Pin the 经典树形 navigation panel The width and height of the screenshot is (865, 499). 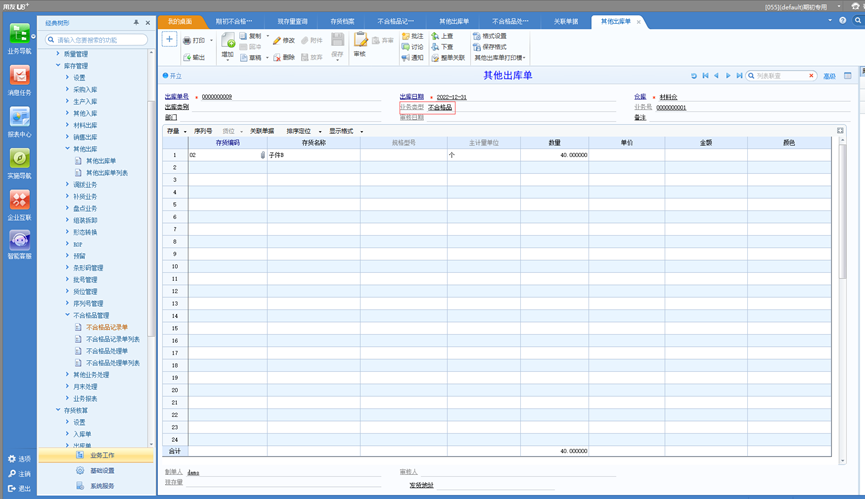coord(136,23)
